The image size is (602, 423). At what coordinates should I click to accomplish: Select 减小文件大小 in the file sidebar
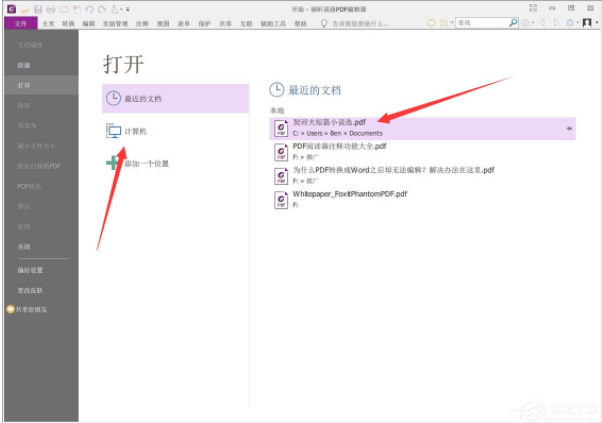pos(36,146)
